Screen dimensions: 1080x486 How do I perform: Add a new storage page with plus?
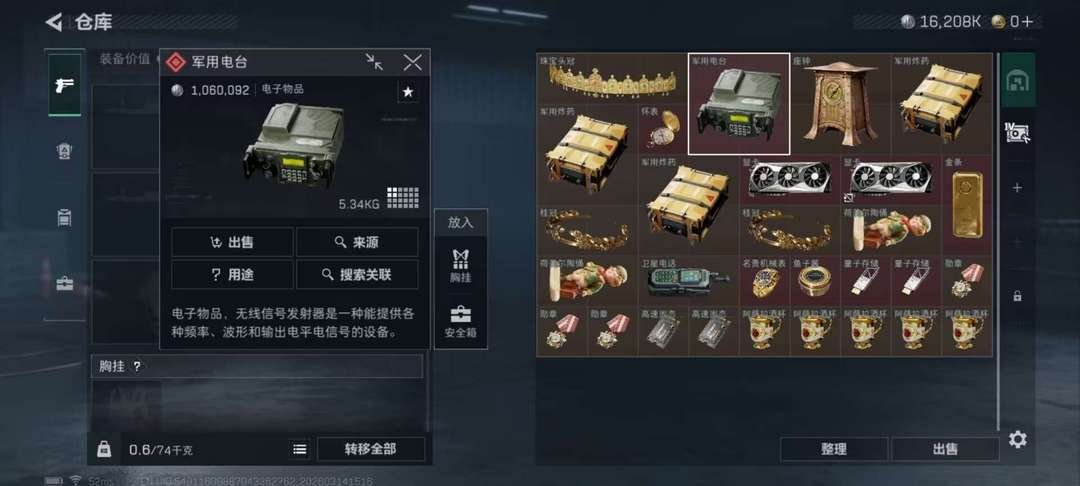(x=1017, y=188)
